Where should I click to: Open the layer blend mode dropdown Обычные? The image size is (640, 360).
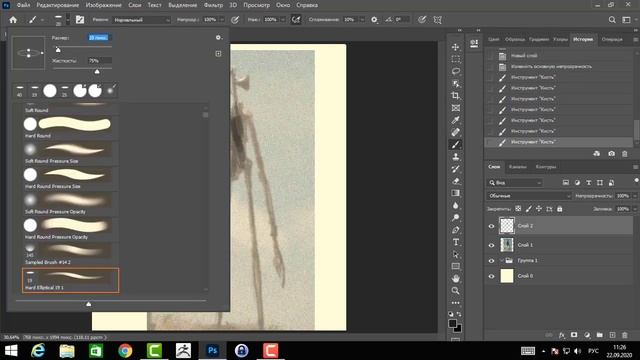529,196
